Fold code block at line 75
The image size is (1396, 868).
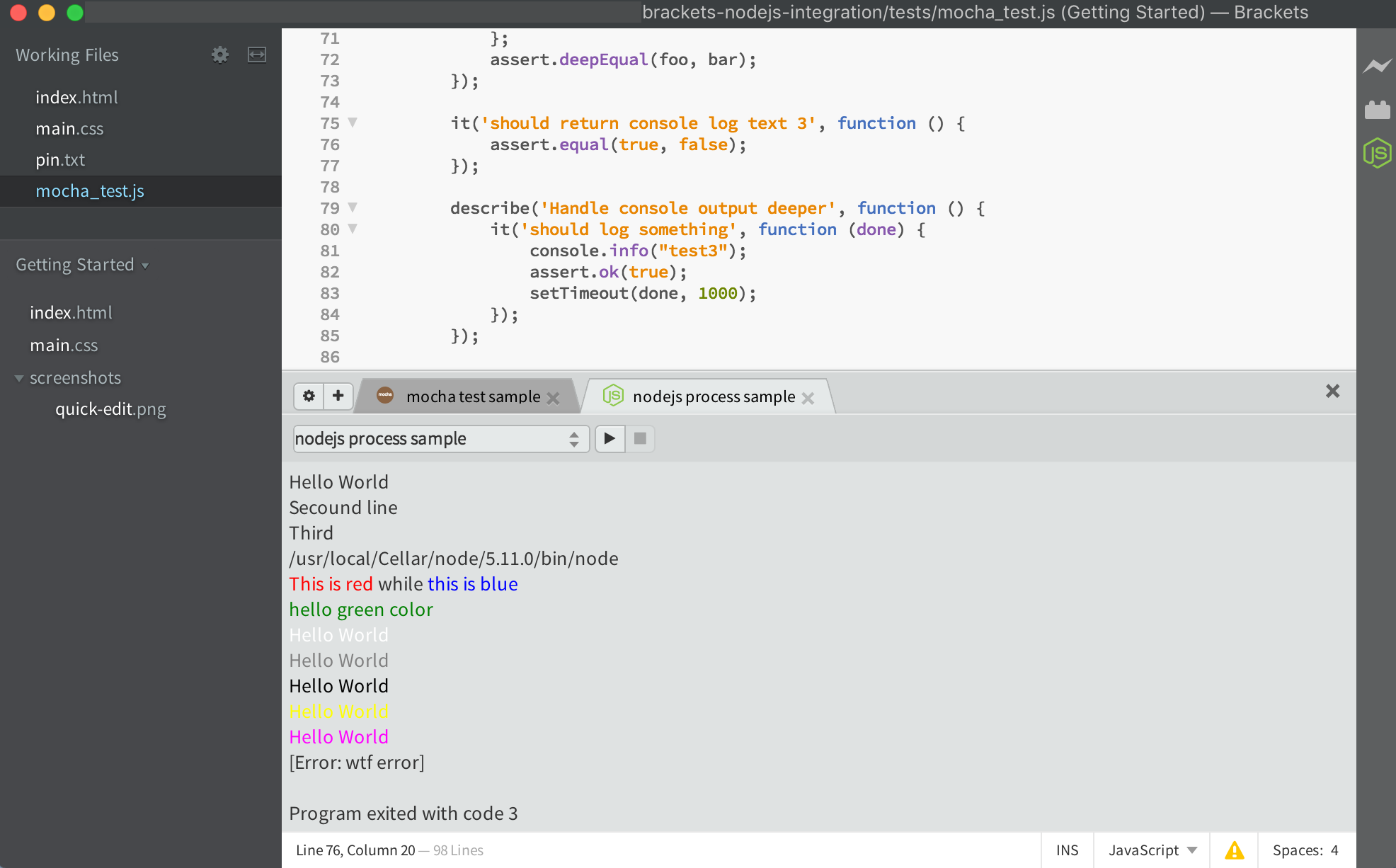click(353, 122)
